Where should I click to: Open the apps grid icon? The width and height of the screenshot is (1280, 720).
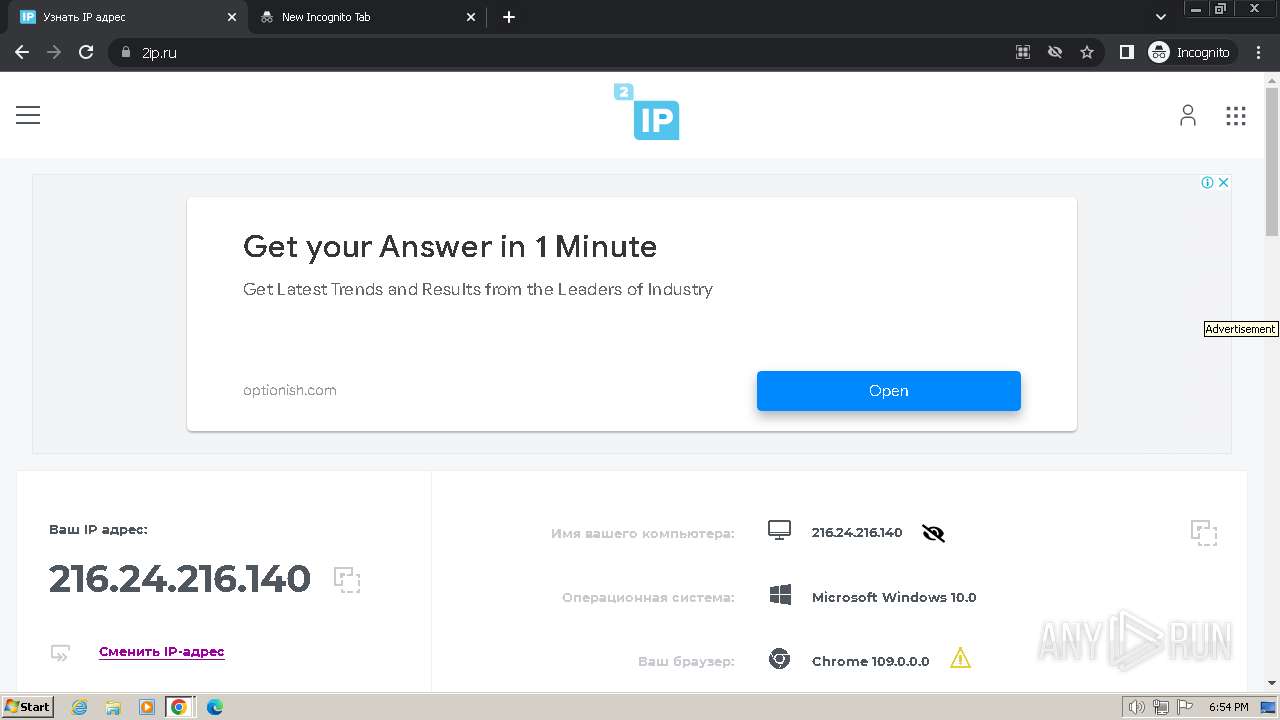click(x=1236, y=116)
